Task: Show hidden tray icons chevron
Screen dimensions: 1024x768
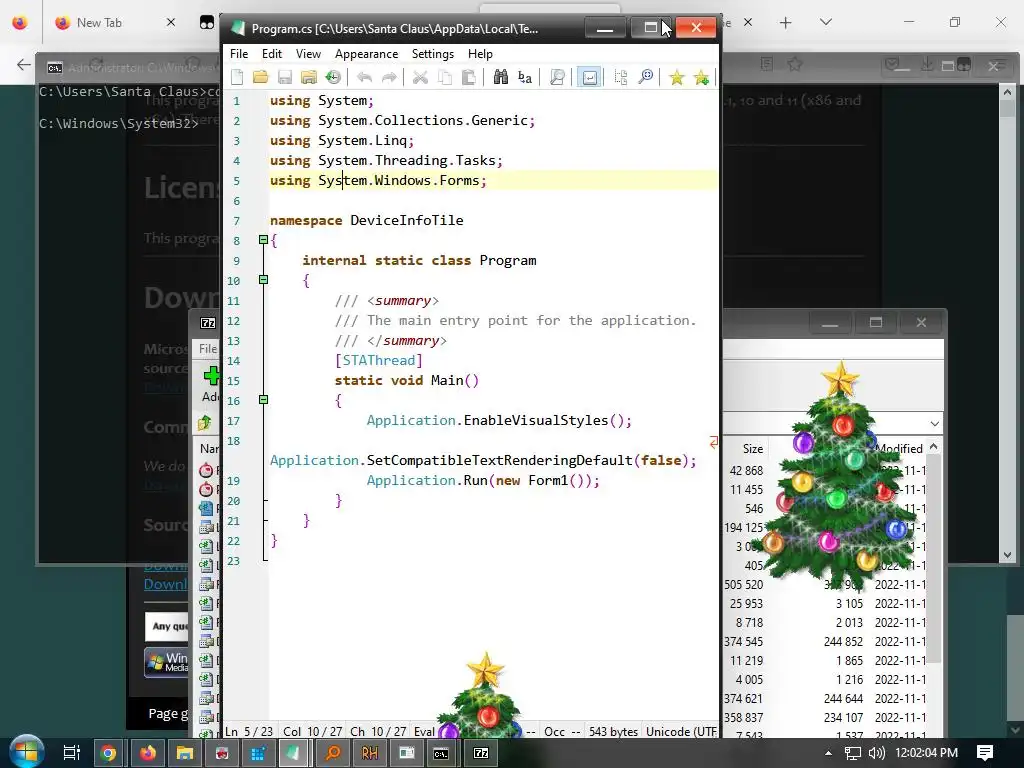Action: point(828,753)
